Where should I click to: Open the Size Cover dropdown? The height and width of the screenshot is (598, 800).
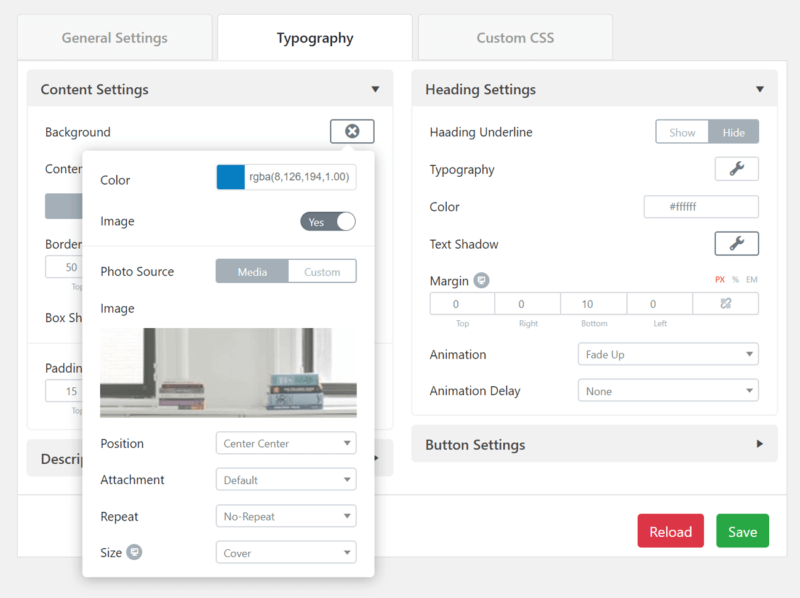tap(286, 553)
